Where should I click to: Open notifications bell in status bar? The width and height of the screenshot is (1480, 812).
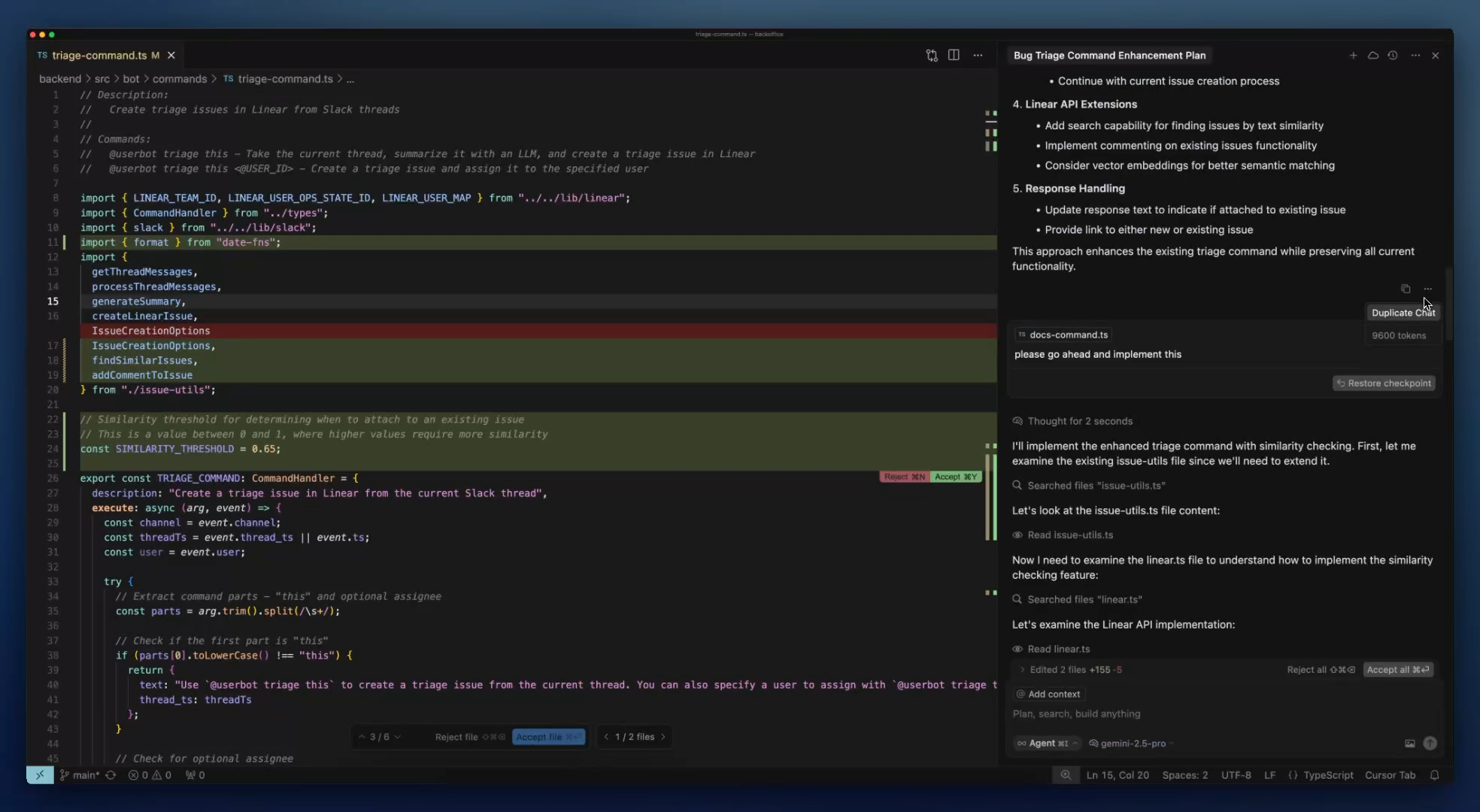point(1434,775)
